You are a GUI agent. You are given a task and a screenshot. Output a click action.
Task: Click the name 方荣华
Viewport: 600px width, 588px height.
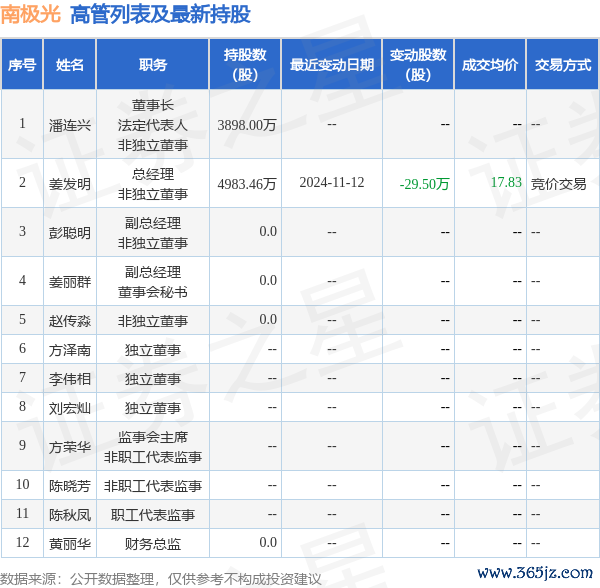point(70,447)
